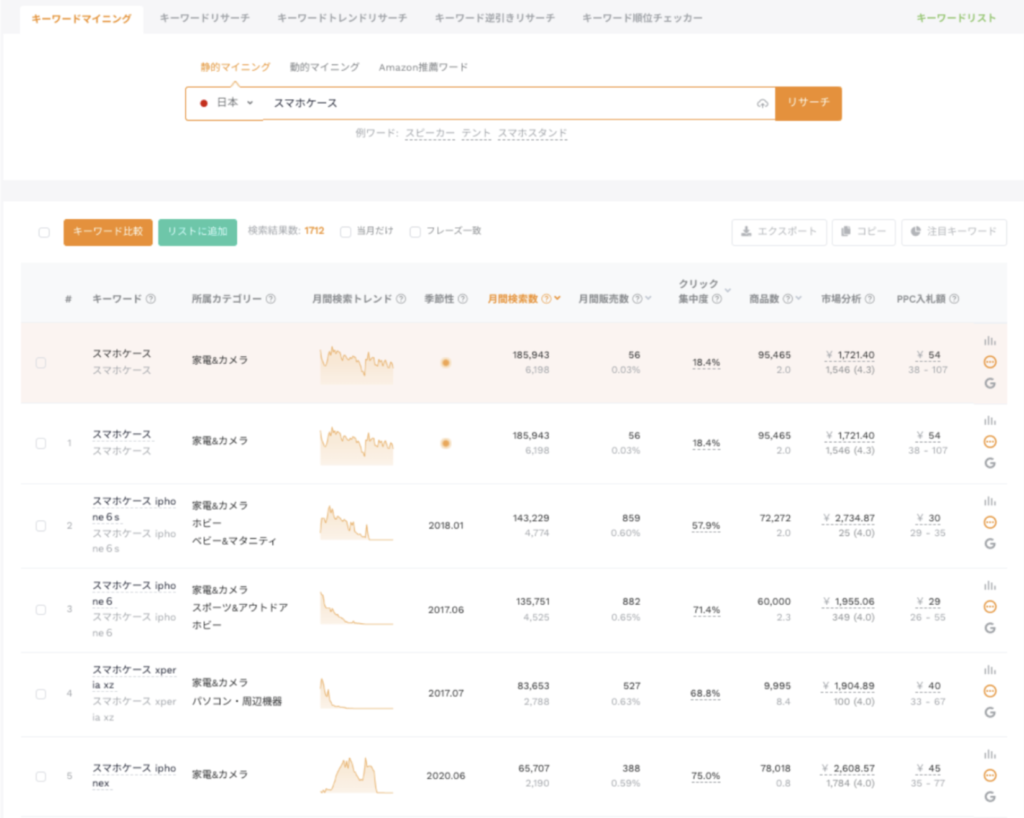Switch to キーワードリサーチ tab
Image resolution: width=1024 pixels, height=818 pixels.
205,18
